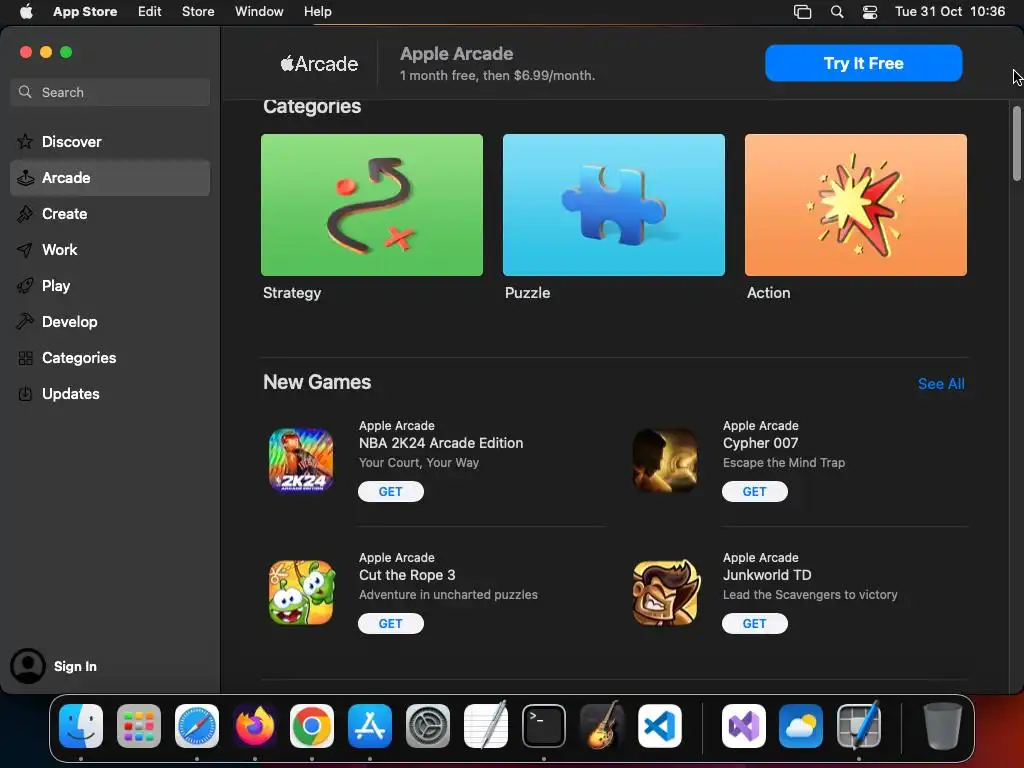Open the Action category tile

[856, 205]
